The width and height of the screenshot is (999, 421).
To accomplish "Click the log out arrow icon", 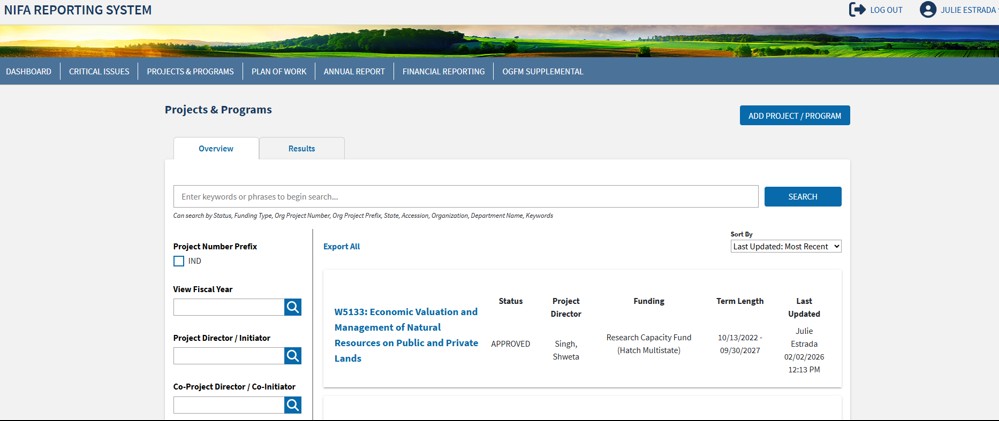I will (x=857, y=10).
